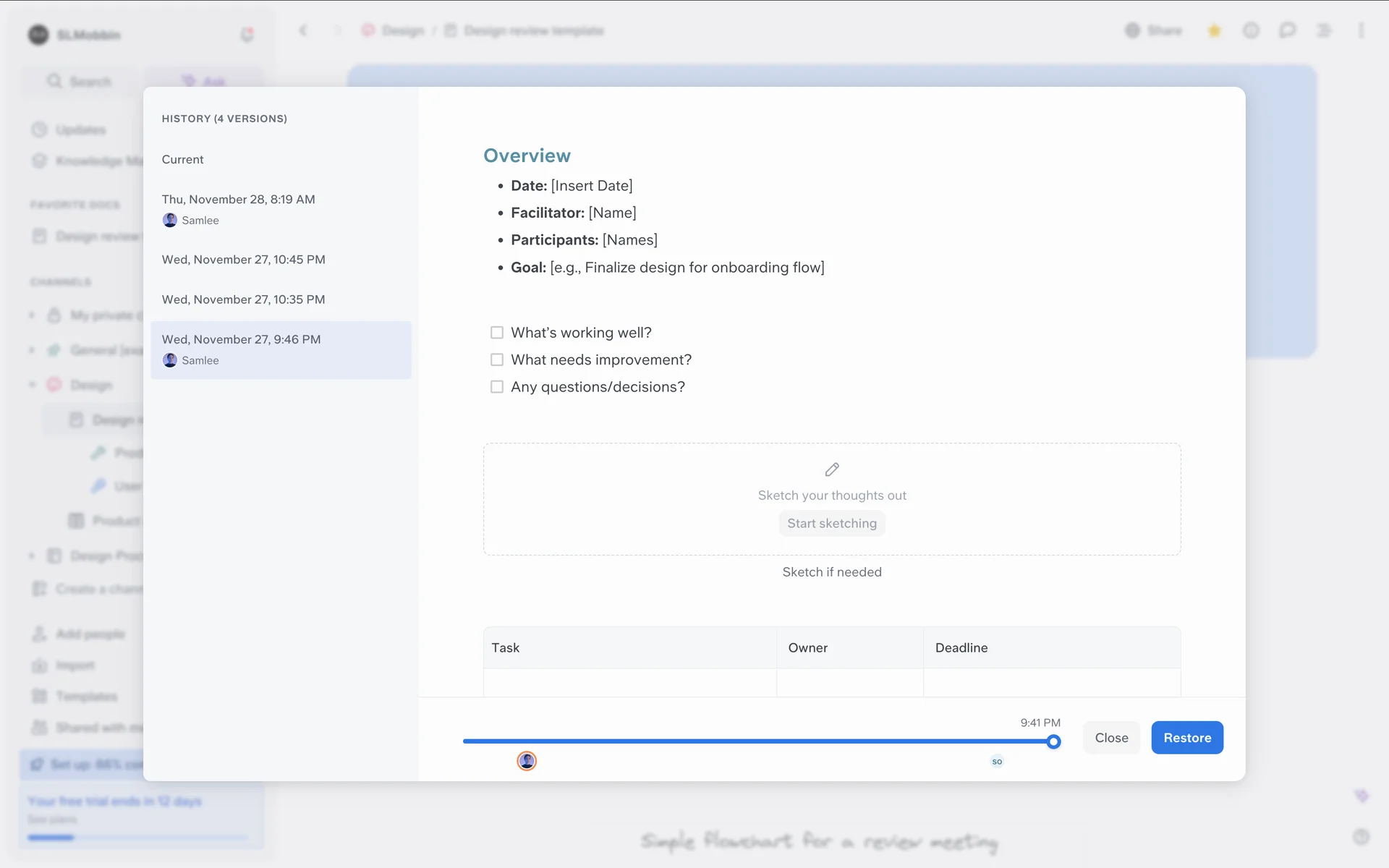
Task: Expand the "My private" channel tree arrow
Action: click(32, 315)
